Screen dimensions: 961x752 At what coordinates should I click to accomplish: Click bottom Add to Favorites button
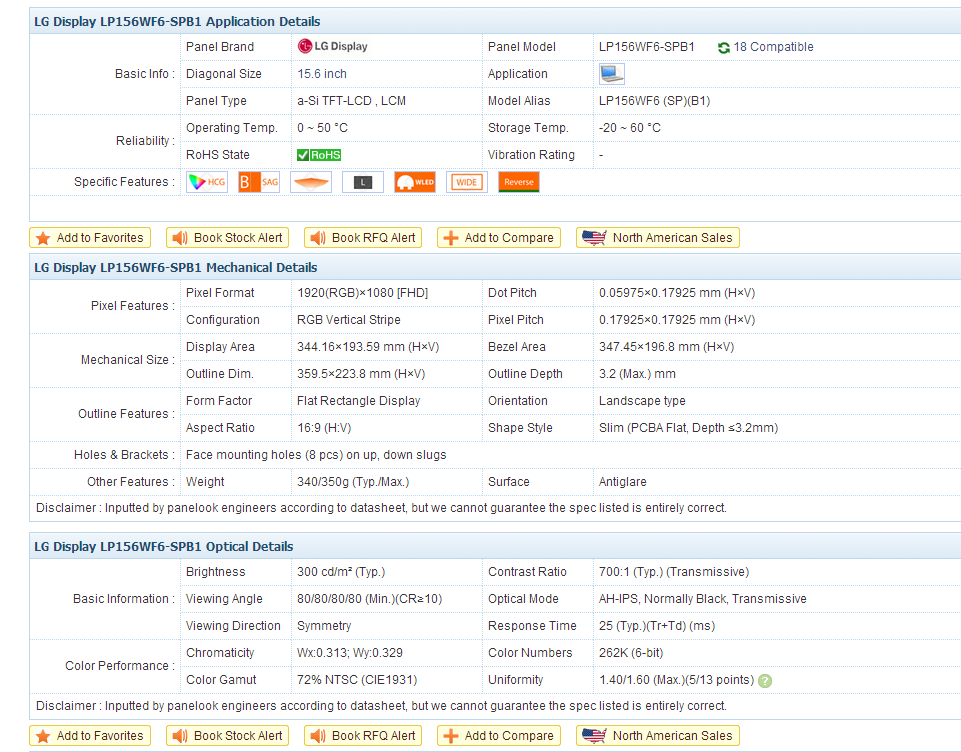point(89,735)
